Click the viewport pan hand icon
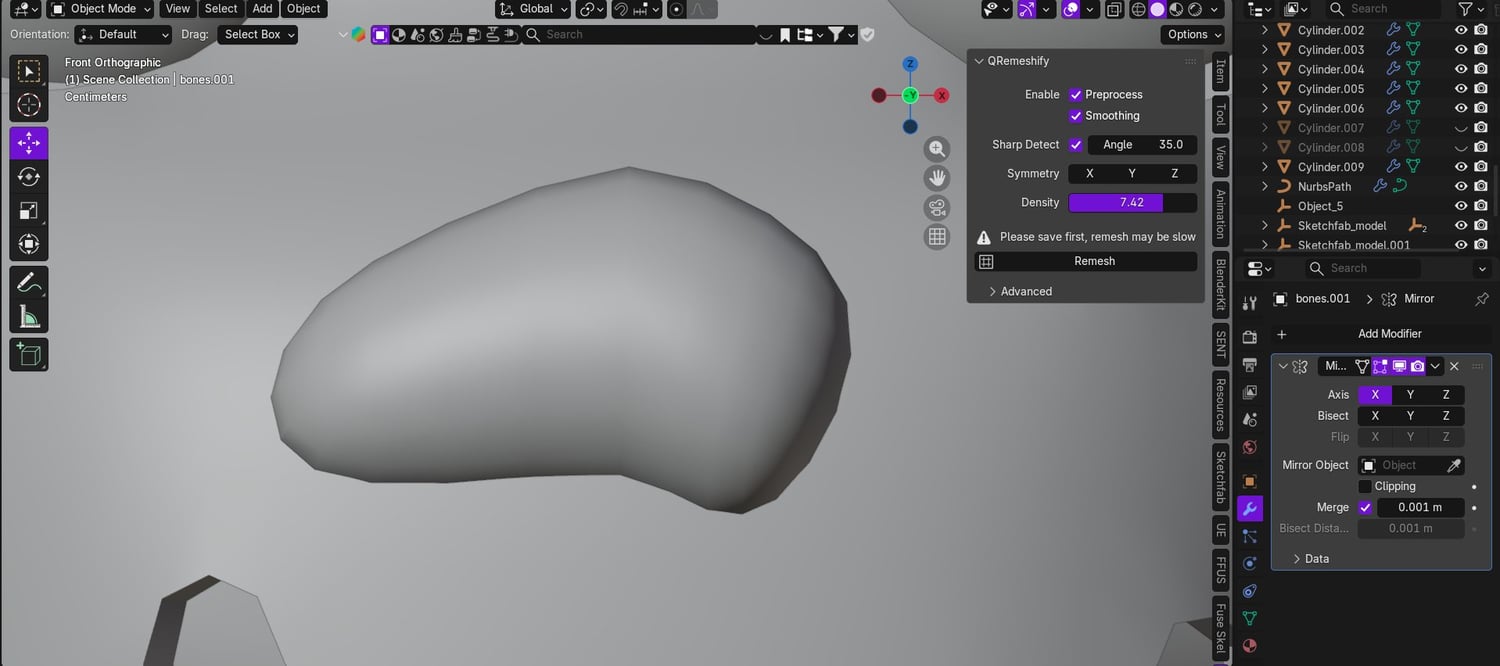1500x666 pixels. pyautogui.click(x=937, y=178)
